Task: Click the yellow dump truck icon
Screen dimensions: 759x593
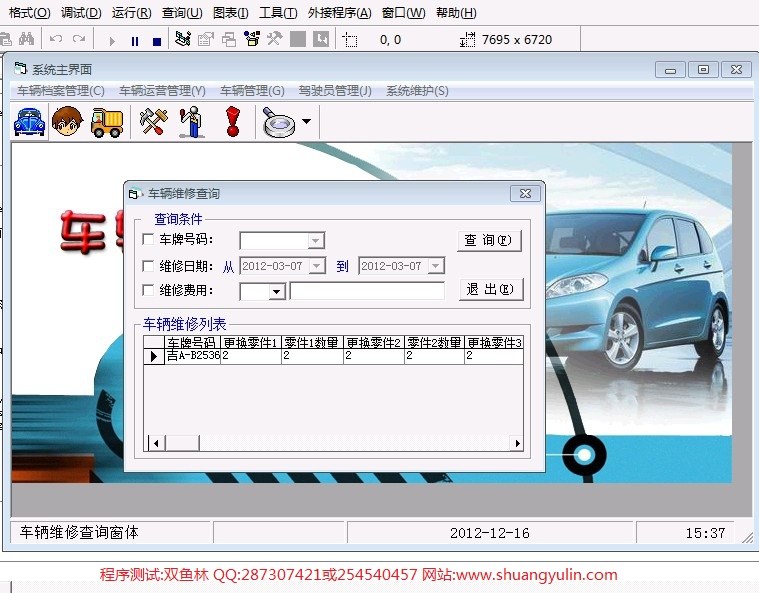Action: (x=106, y=122)
